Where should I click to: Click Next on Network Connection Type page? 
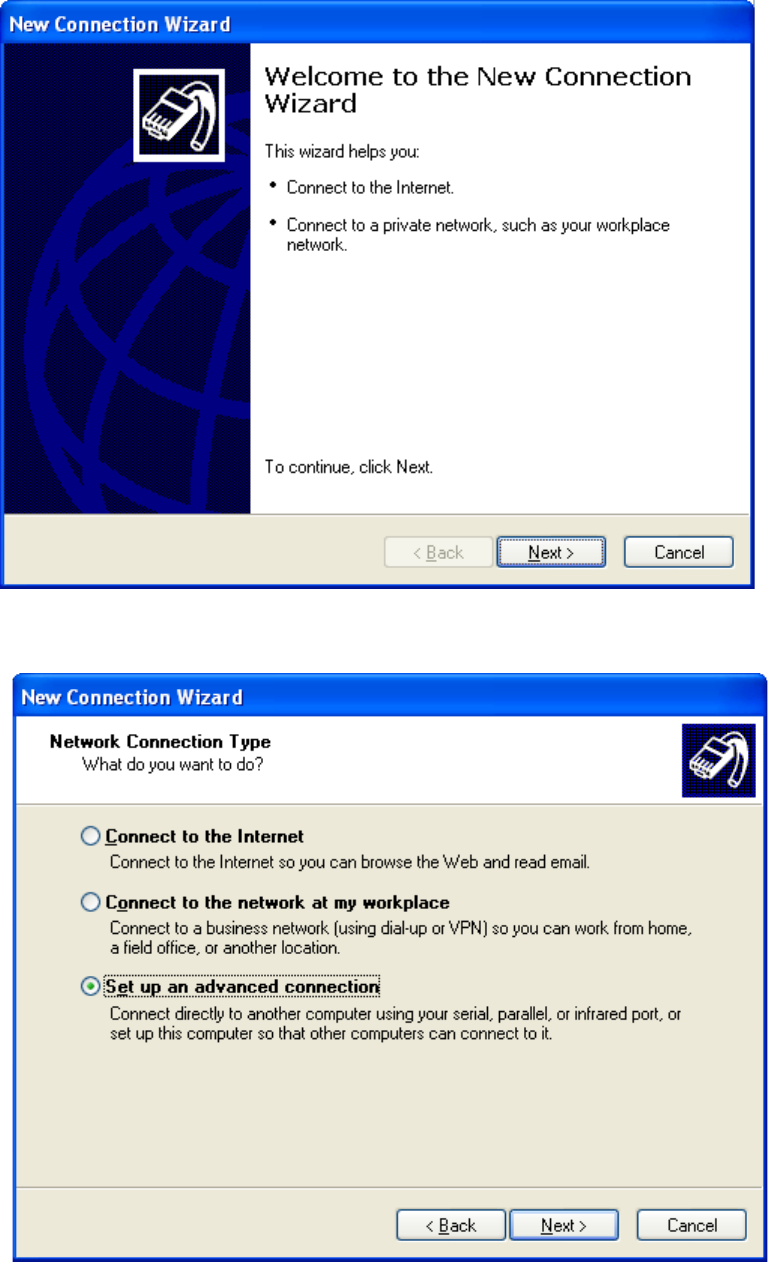tap(564, 1225)
